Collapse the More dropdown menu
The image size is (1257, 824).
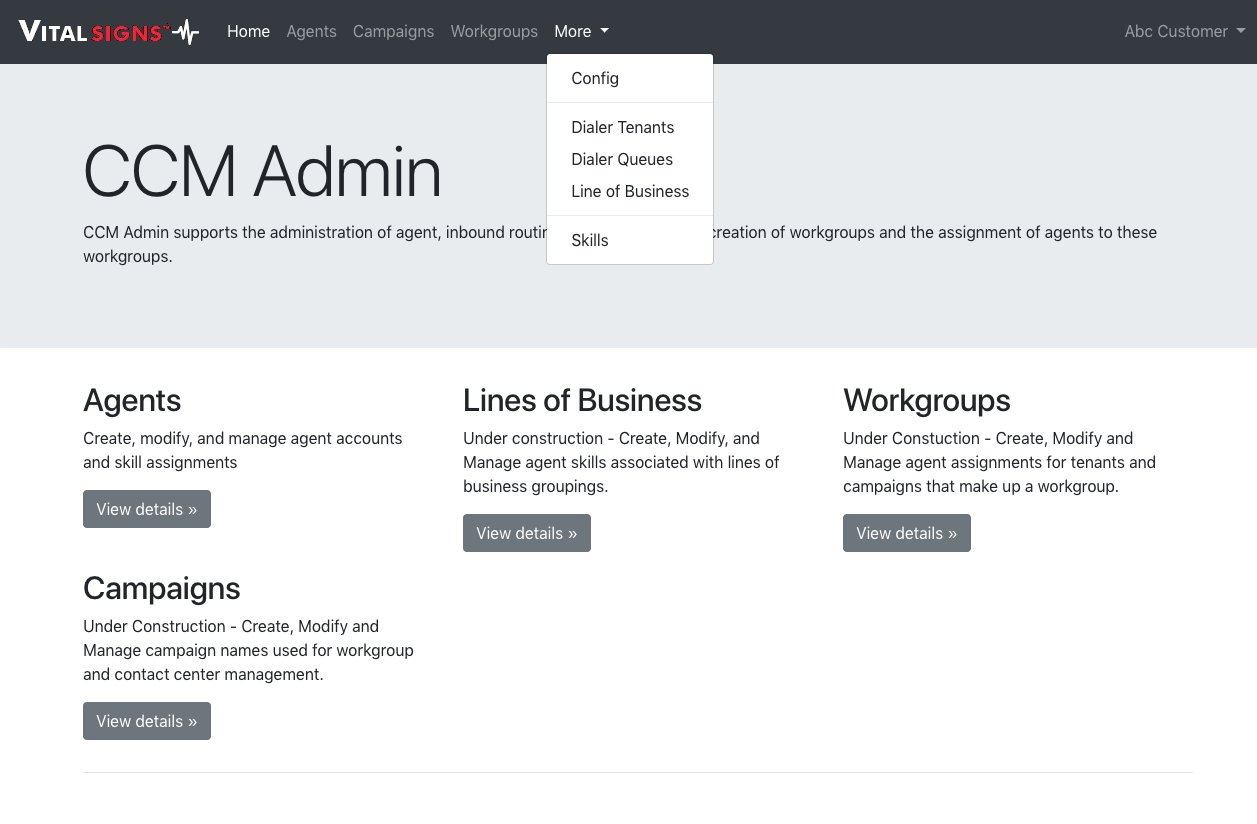pyautogui.click(x=581, y=32)
